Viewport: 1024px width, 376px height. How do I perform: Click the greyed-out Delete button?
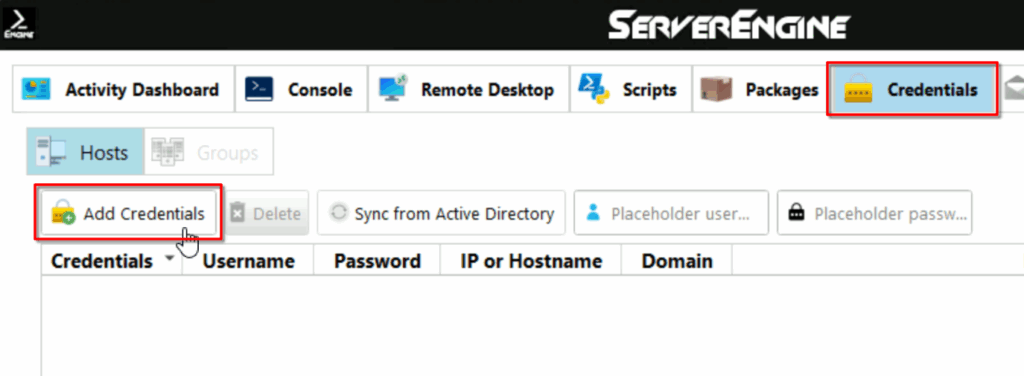(x=267, y=213)
